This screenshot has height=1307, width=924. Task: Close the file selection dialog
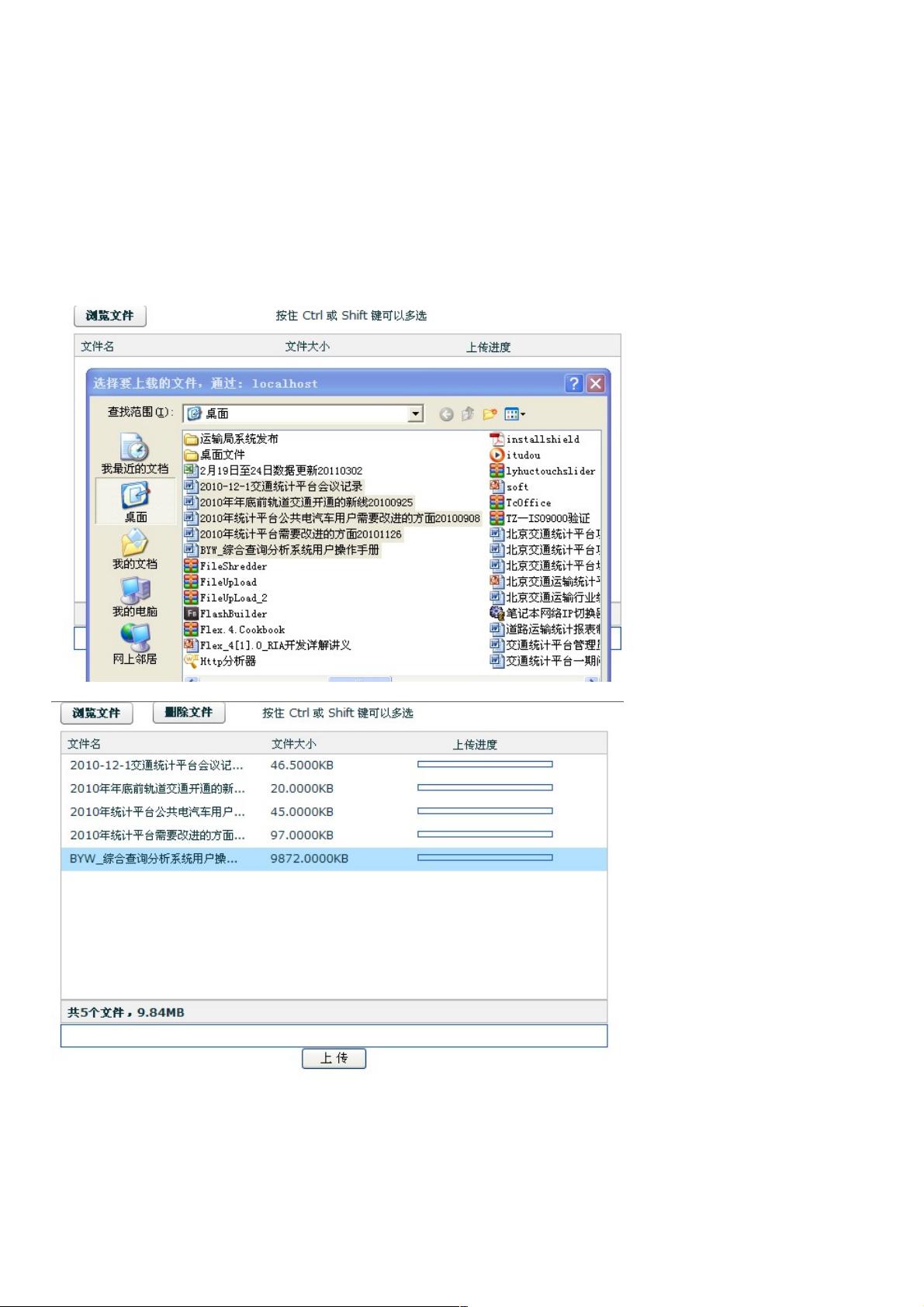click(595, 383)
